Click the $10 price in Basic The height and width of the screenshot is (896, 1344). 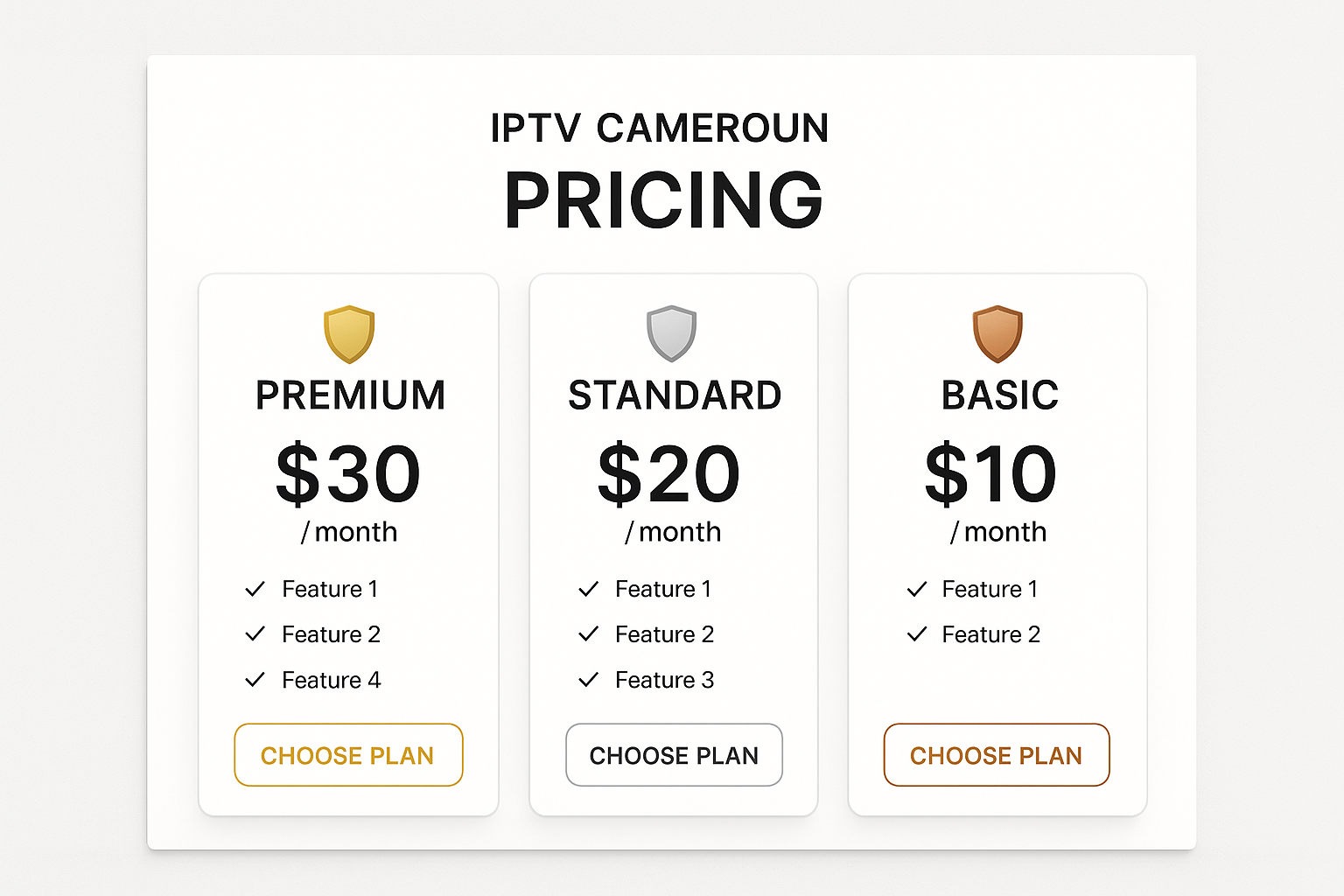coord(990,474)
